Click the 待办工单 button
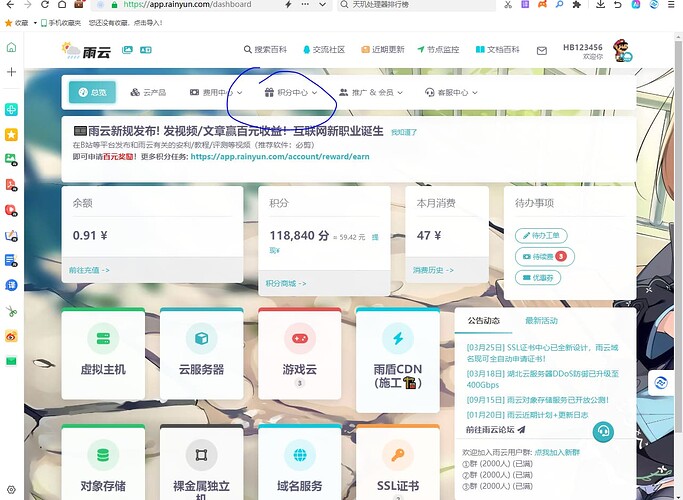The image size is (683, 500). pyautogui.click(x=541, y=236)
